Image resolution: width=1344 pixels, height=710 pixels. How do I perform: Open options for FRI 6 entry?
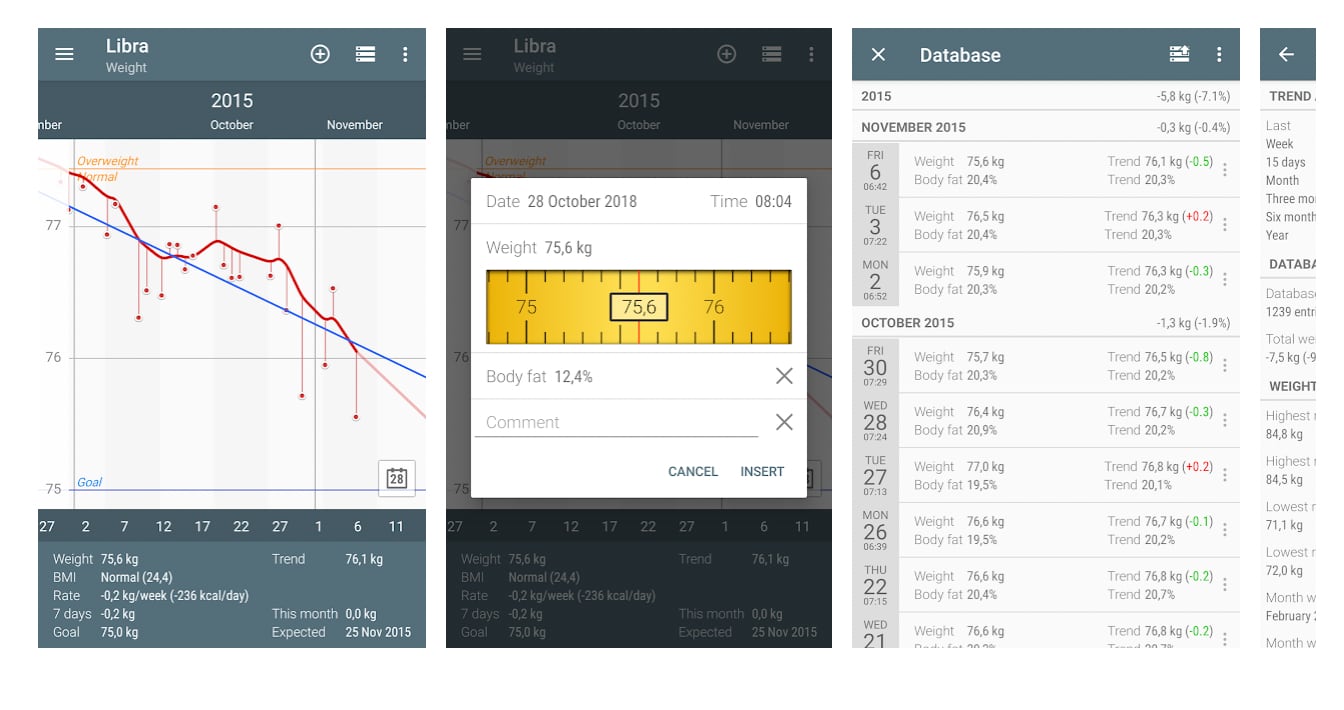[1225, 171]
